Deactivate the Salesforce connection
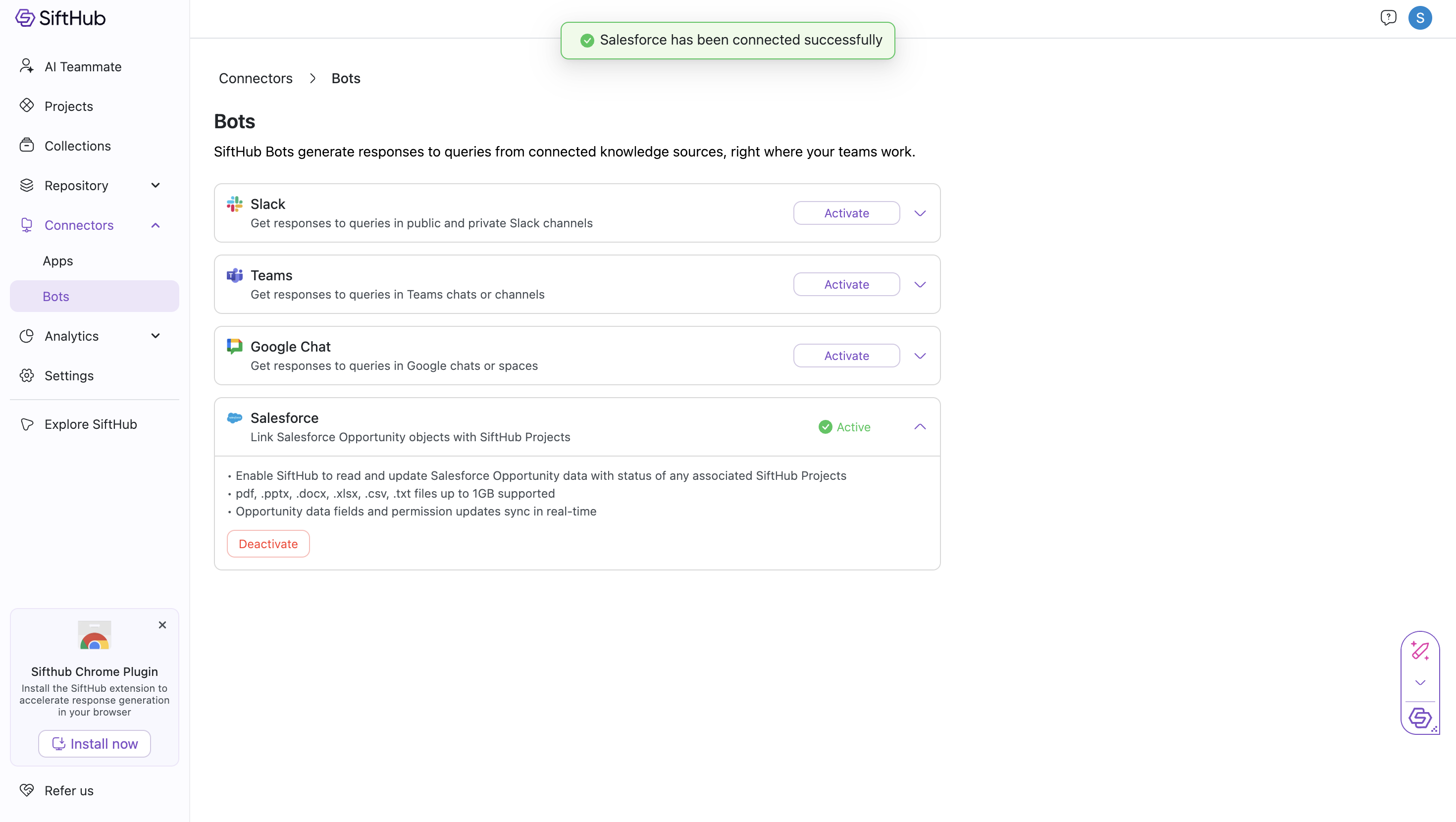Viewport: 1456px width, 822px height. pyautogui.click(x=268, y=544)
